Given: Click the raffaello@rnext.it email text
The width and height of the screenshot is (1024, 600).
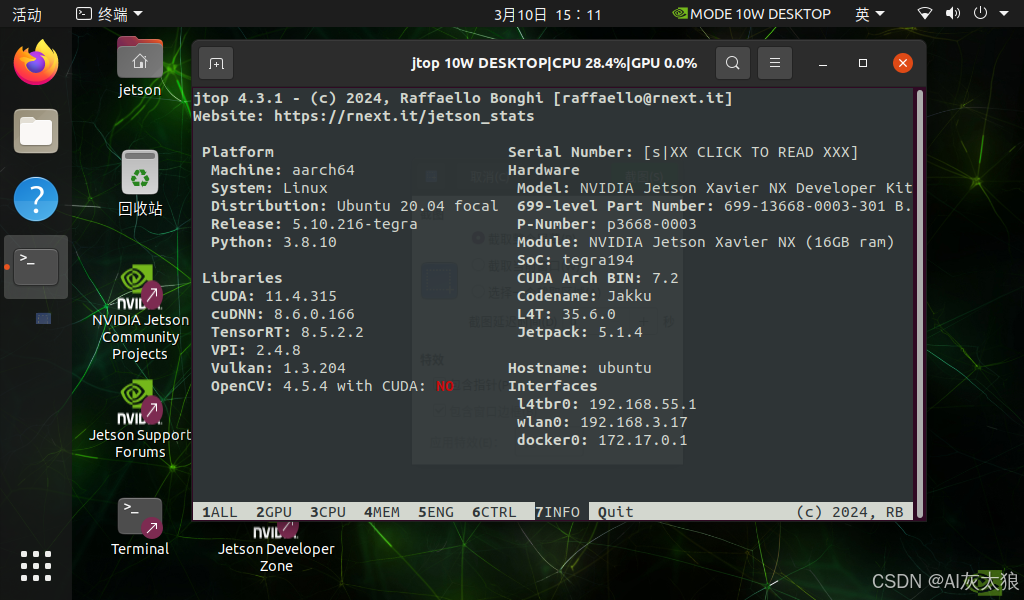Looking at the screenshot, I should (643, 98).
